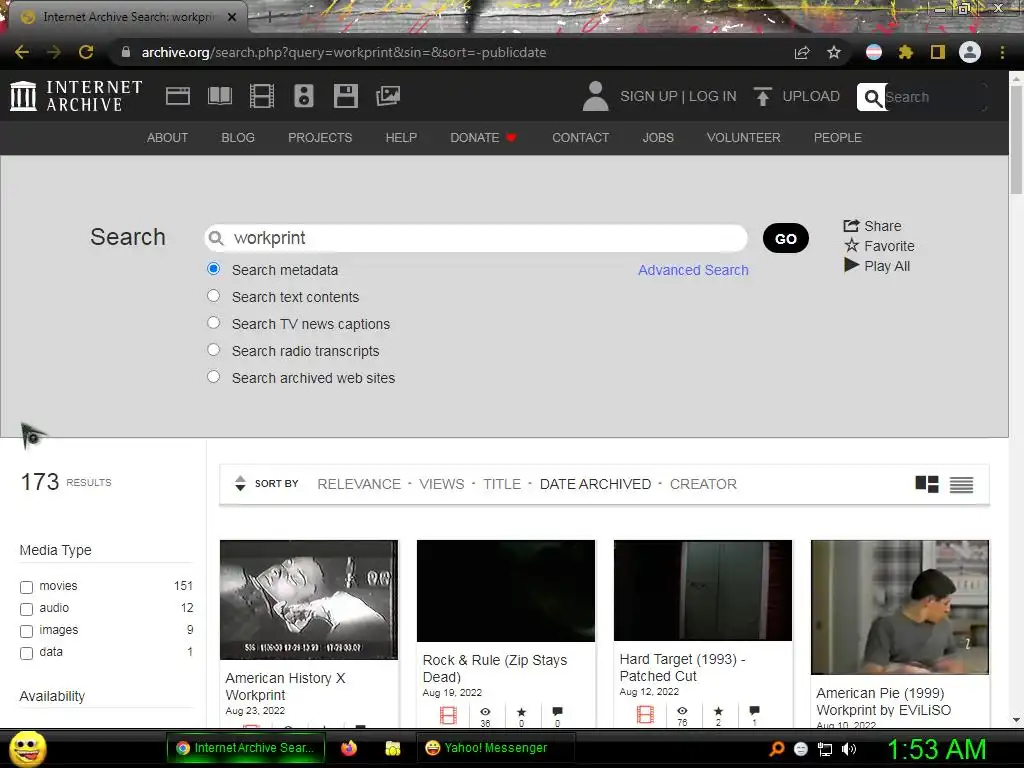The image size is (1024, 768).
Task: Open the Chrome profile avatar
Action: pos(970,52)
